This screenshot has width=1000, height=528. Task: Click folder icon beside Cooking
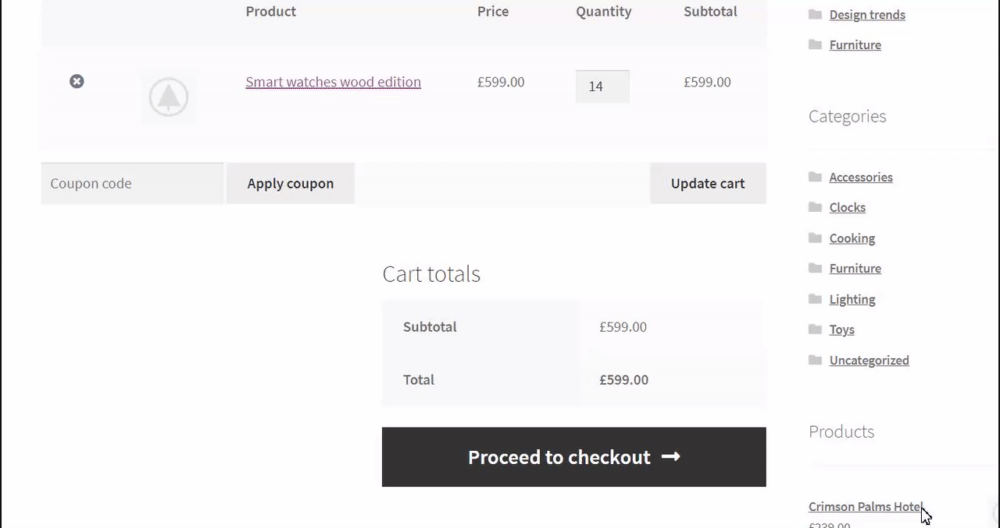coord(815,238)
